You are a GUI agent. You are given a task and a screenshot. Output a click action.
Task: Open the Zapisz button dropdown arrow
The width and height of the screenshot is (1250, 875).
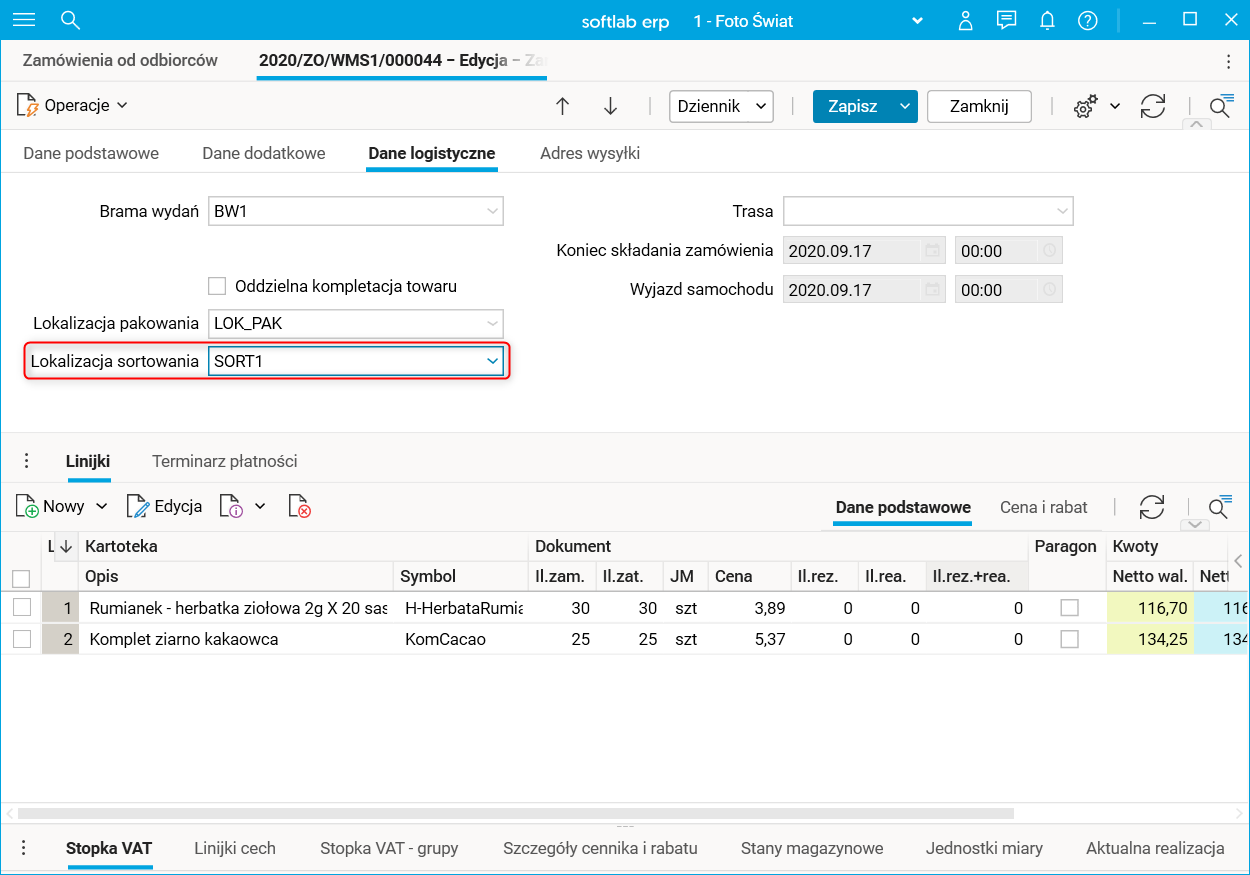coord(905,106)
